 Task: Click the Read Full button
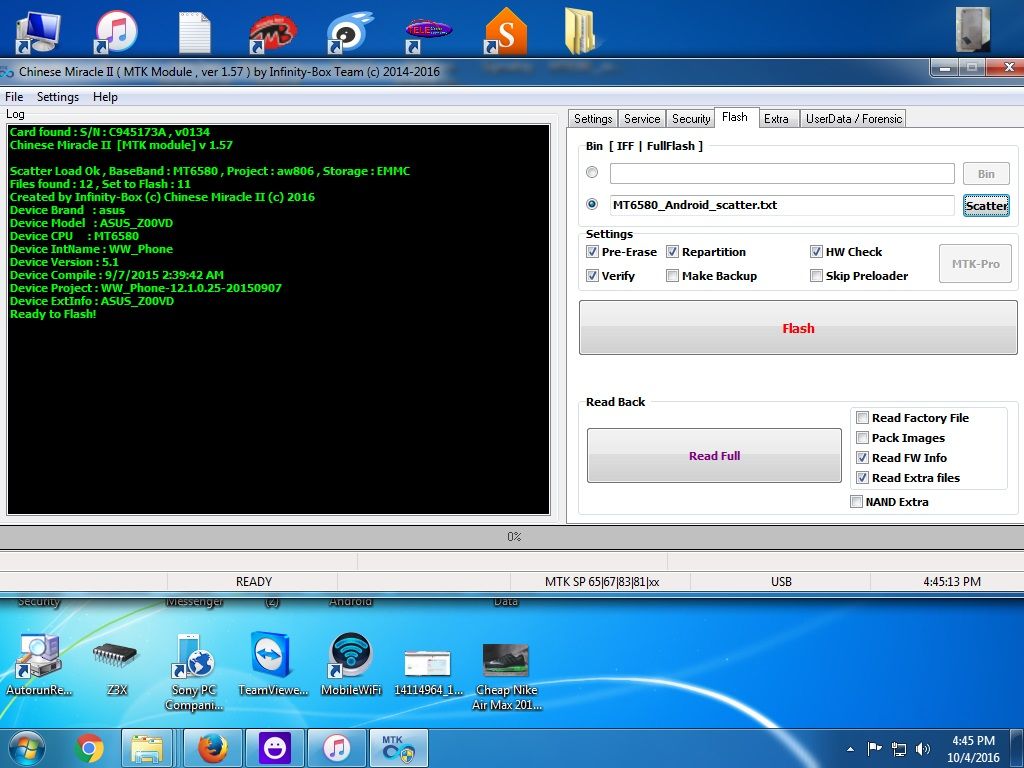pyautogui.click(x=714, y=456)
